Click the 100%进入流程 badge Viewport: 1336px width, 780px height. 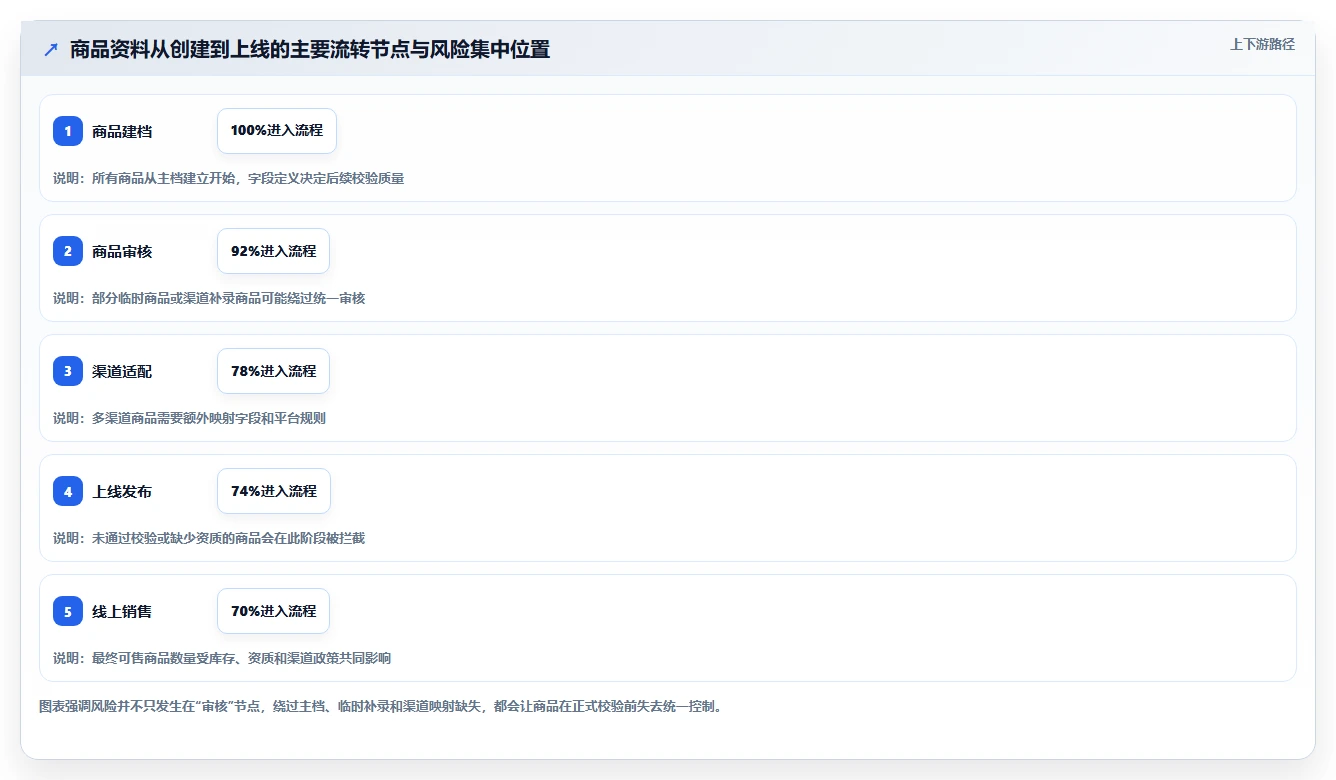pyautogui.click(x=277, y=131)
